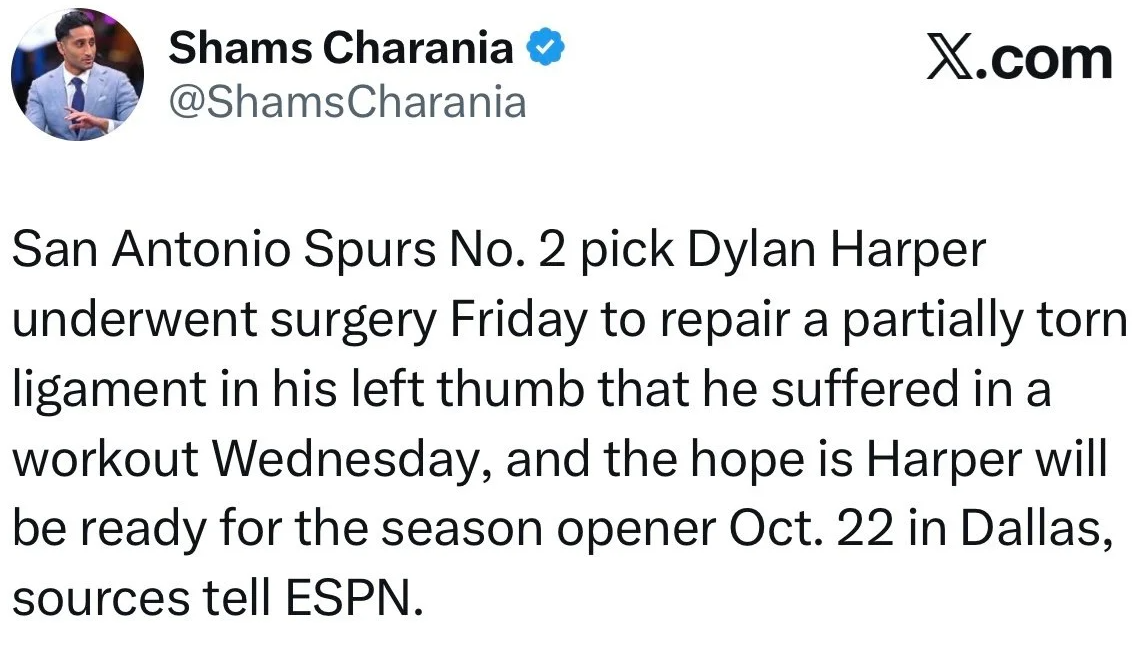Click the @ShamsCharania handle

click(x=347, y=101)
